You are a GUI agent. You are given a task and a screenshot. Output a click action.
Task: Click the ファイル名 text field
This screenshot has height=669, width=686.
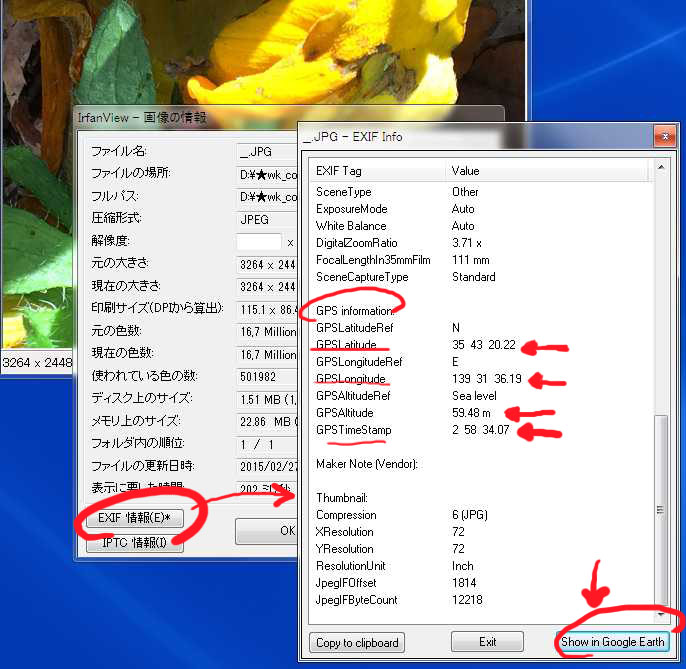(266, 152)
